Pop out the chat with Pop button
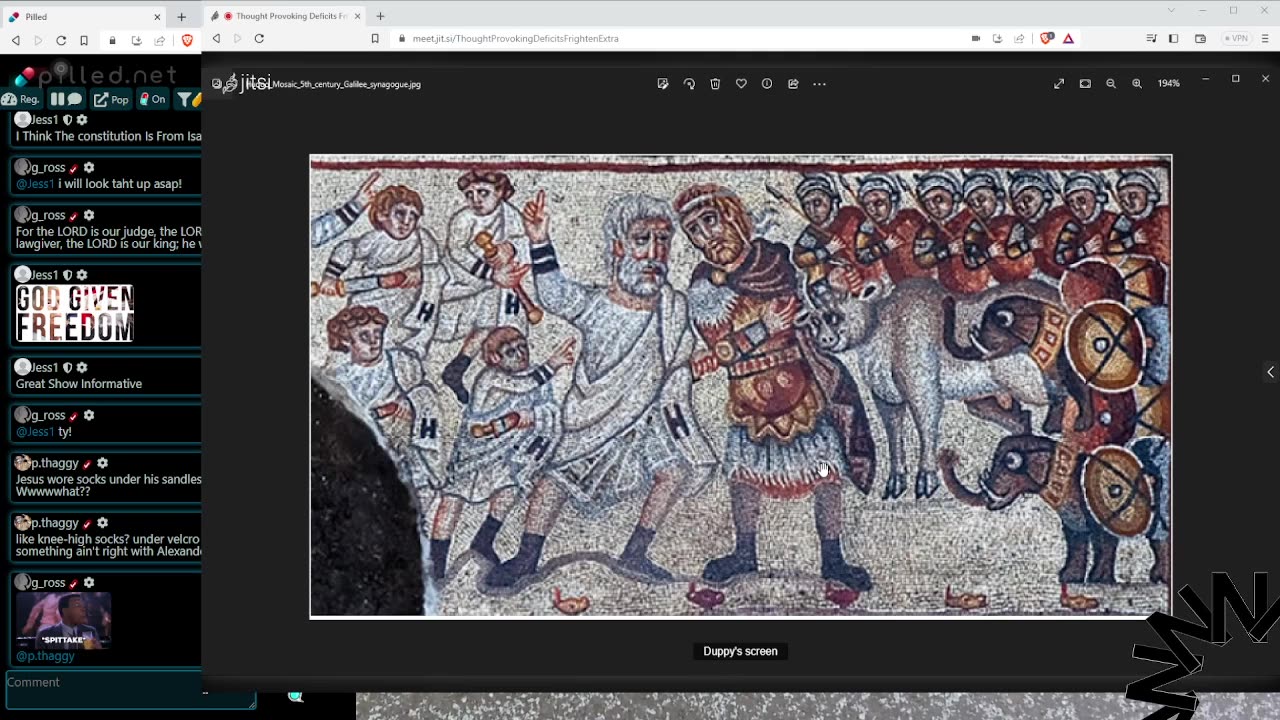This screenshot has height=720, width=1280. 112,99
